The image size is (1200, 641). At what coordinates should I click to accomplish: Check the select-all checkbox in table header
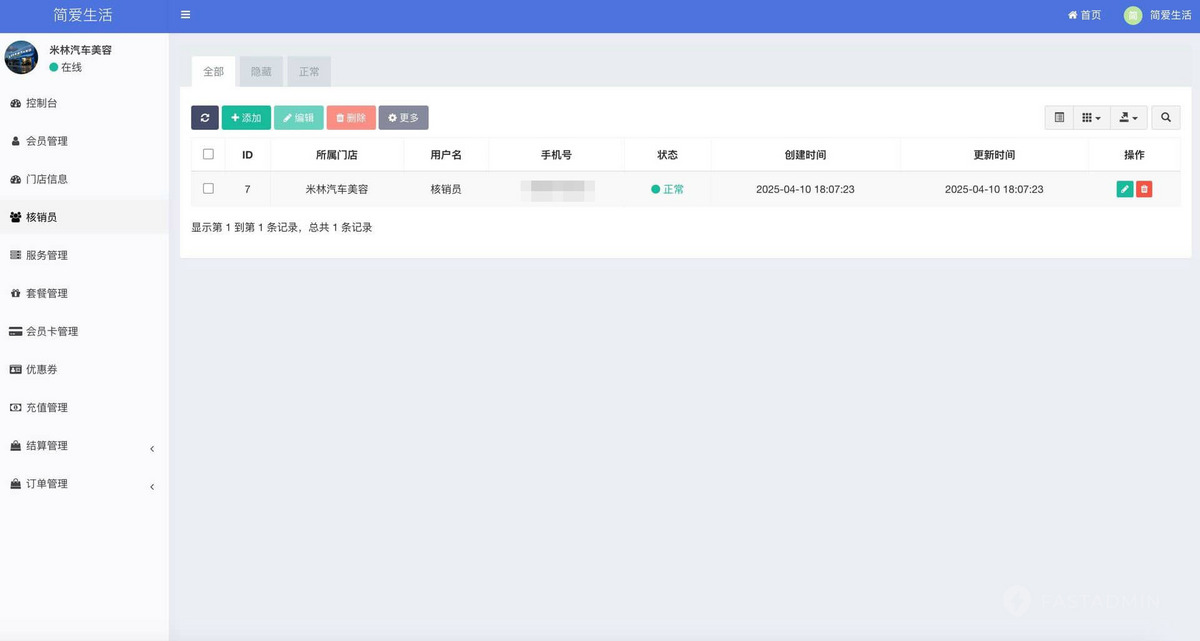point(208,154)
